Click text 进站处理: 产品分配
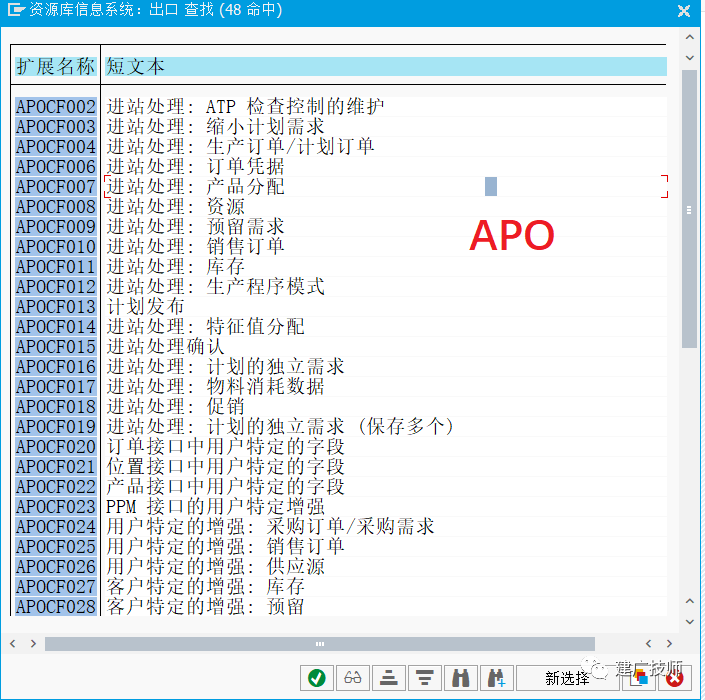This screenshot has width=705, height=700. (195, 187)
